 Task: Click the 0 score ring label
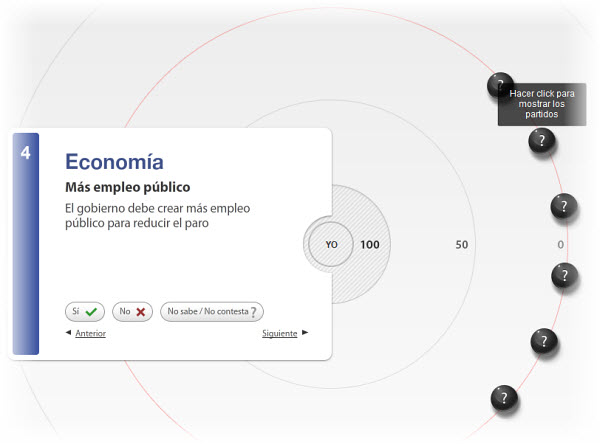coord(561,245)
